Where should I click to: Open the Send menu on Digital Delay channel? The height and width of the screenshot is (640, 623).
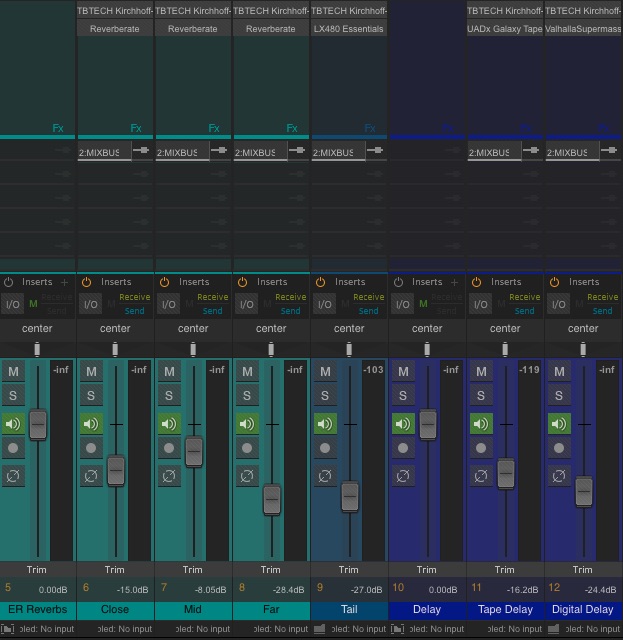pyautogui.click(x=602, y=311)
